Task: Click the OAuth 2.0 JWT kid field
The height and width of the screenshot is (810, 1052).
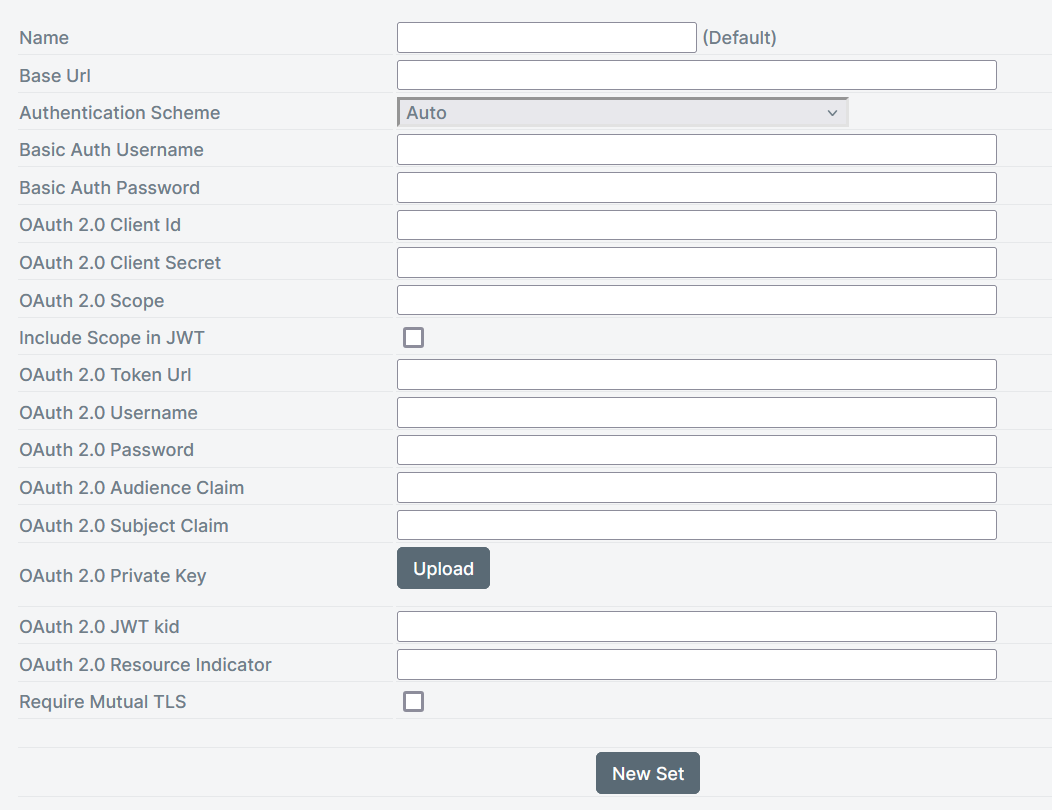Action: 696,627
